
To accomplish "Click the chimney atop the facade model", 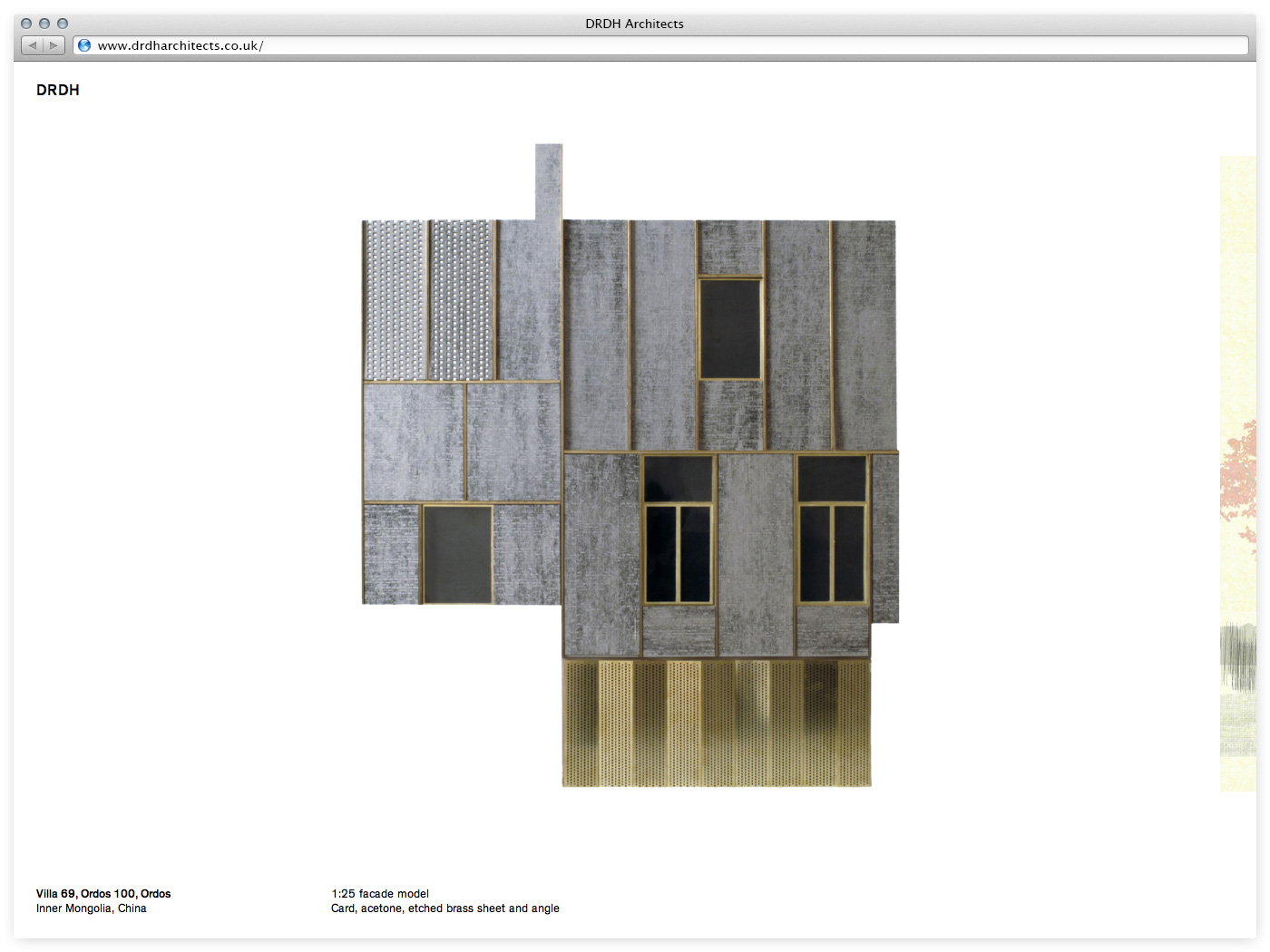I will 548,181.
